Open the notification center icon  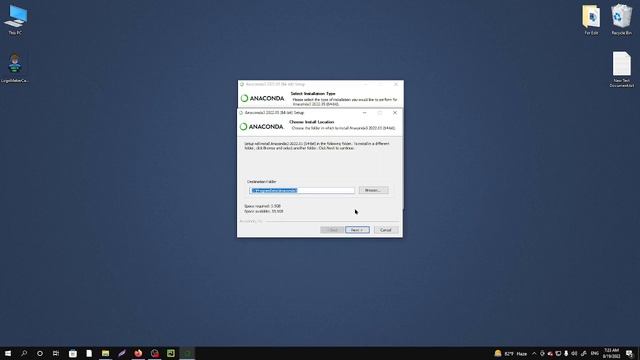[630, 353]
